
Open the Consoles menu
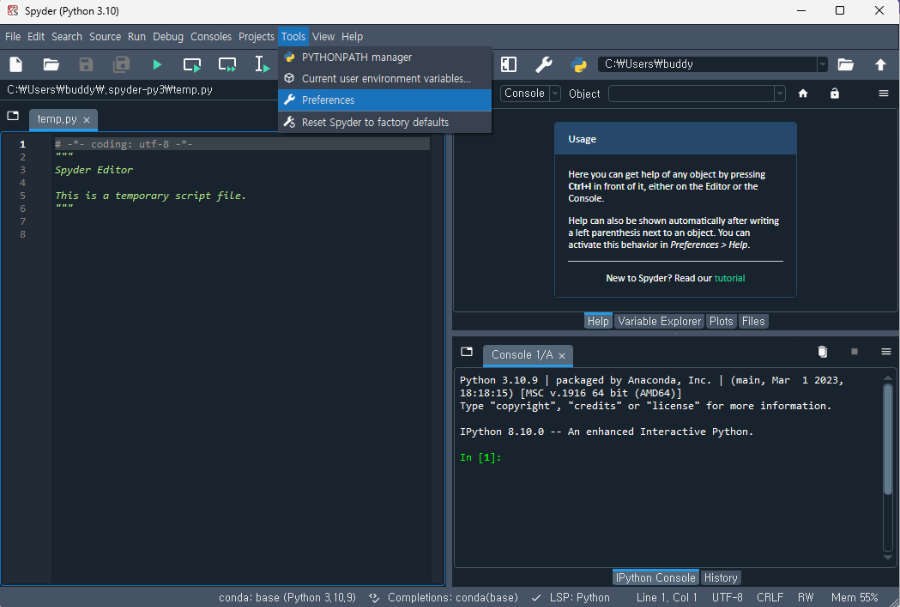[x=211, y=37]
